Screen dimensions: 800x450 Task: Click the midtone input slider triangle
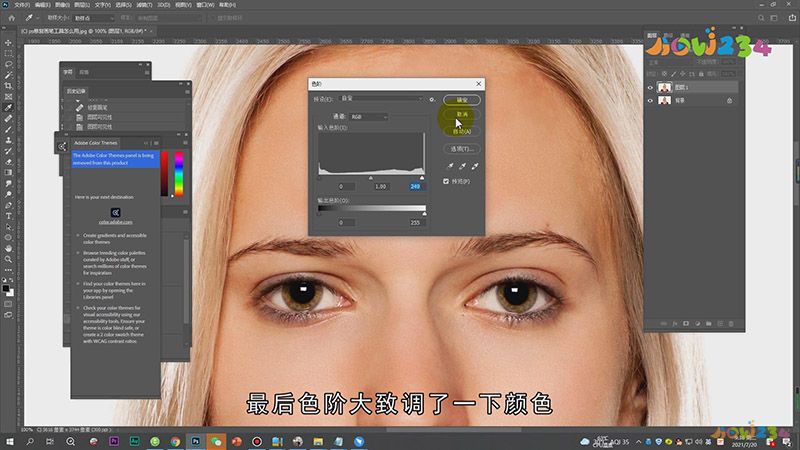coord(371,178)
